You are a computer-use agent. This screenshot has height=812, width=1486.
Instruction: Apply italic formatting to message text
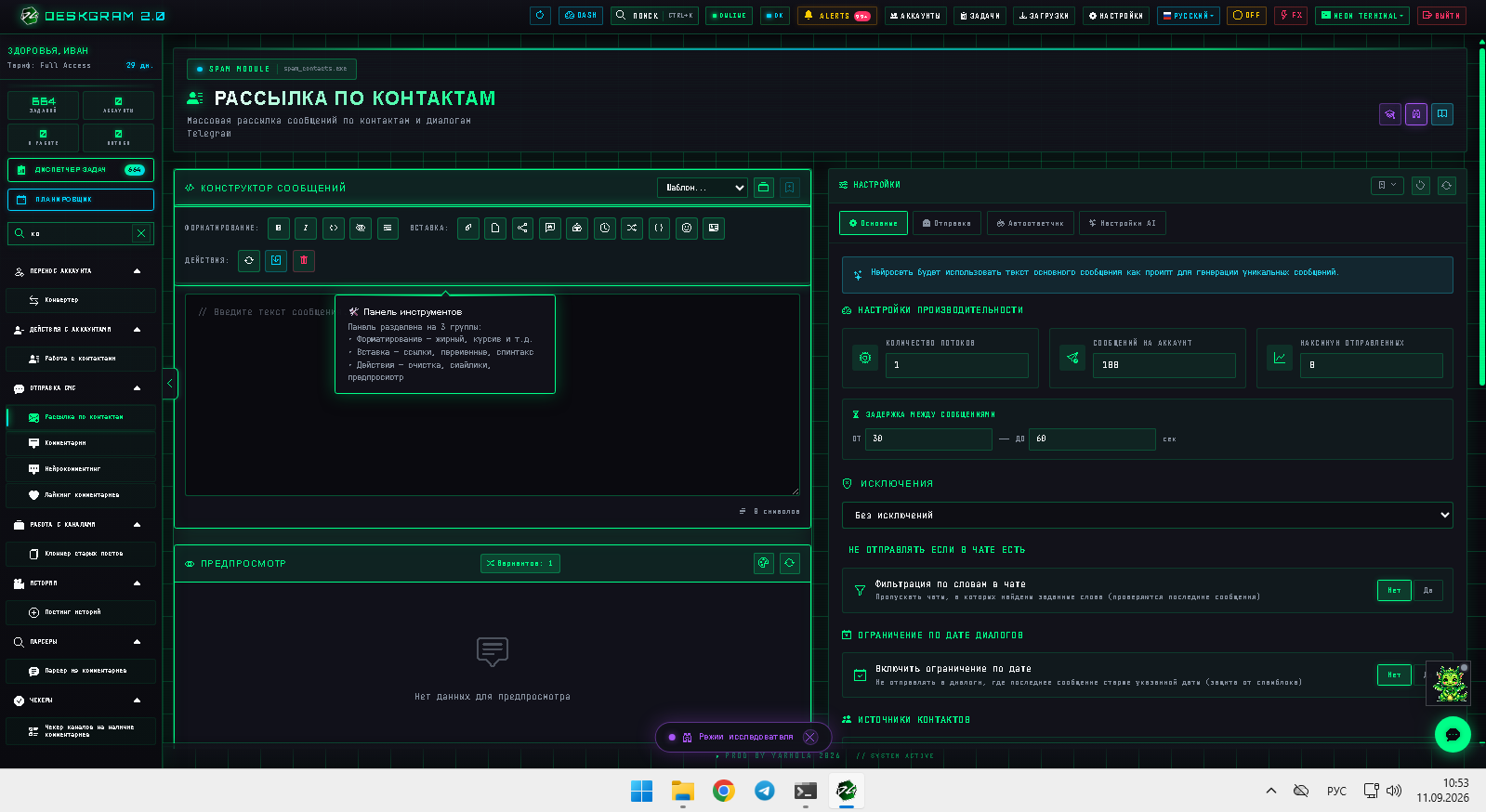pos(306,228)
